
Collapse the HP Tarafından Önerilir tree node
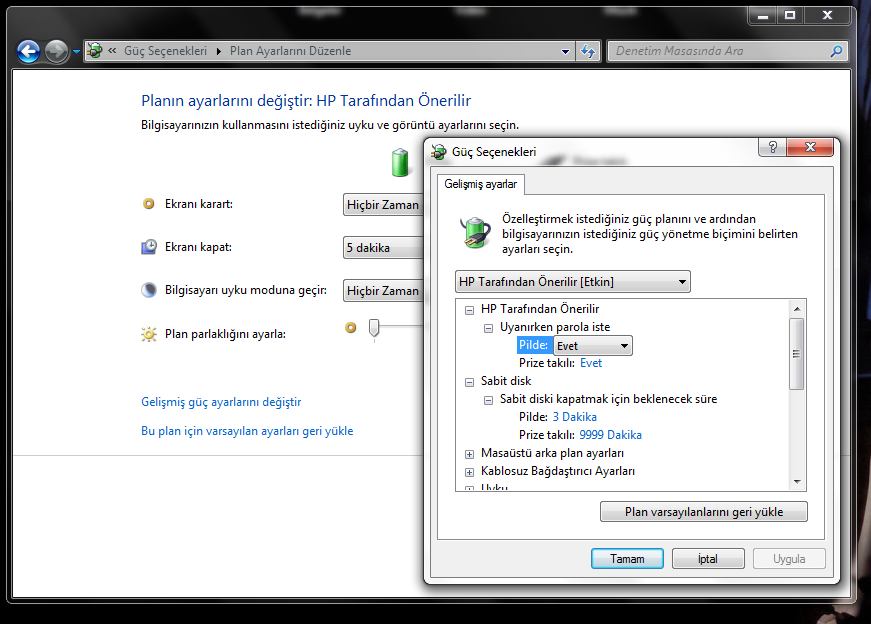469,310
